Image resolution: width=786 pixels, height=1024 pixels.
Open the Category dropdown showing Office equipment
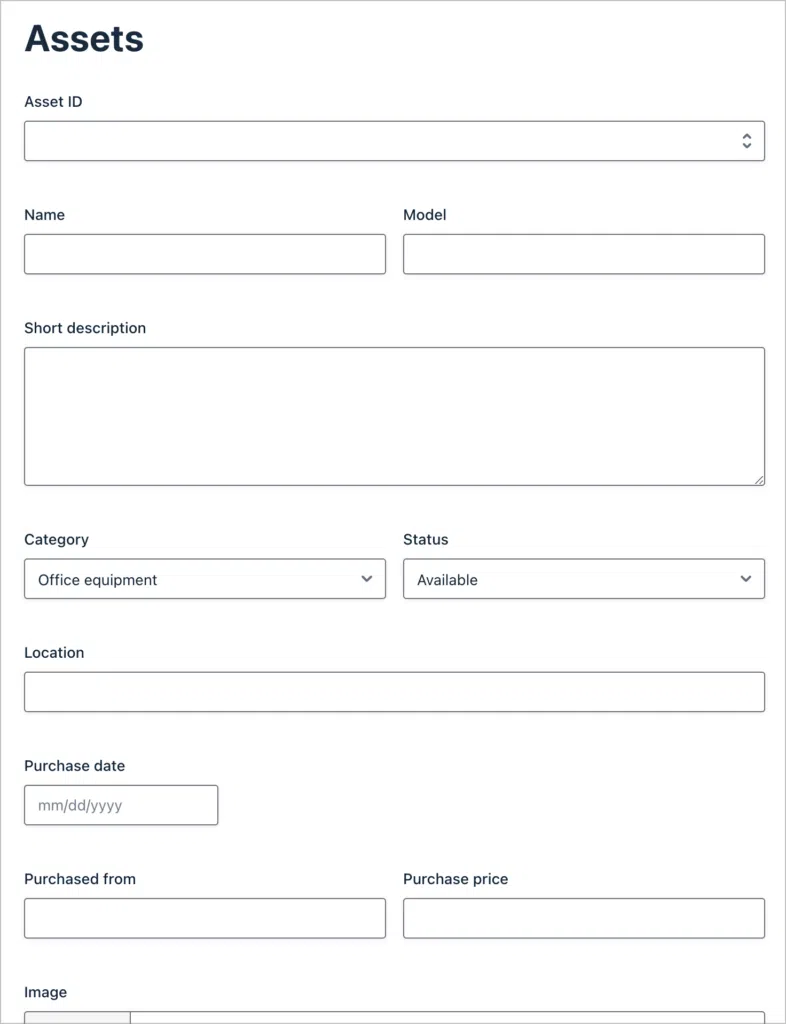click(x=205, y=579)
